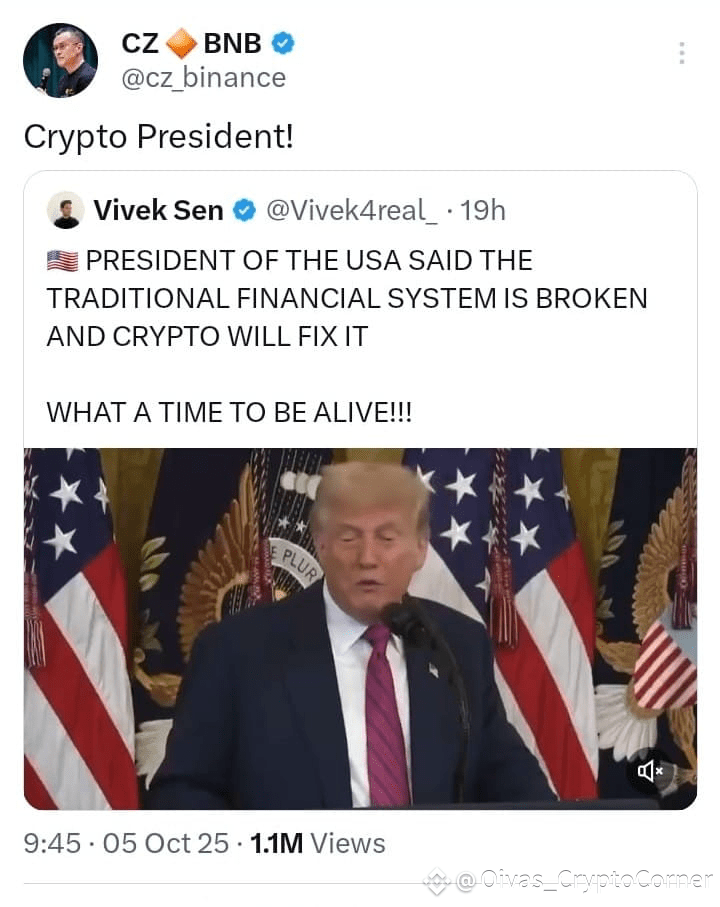Open the 19h timestamp on quoted tweet

point(483,211)
